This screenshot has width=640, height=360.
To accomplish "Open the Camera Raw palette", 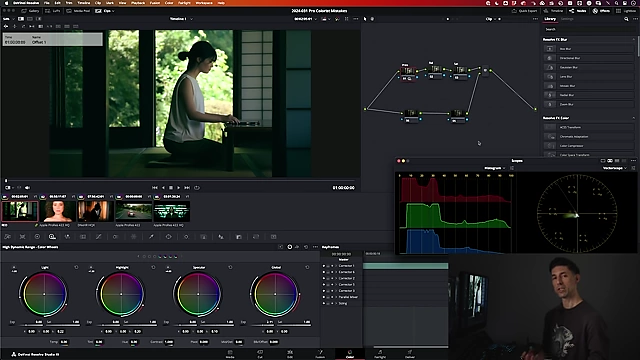I will pyautogui.click(x=7, y=237).
